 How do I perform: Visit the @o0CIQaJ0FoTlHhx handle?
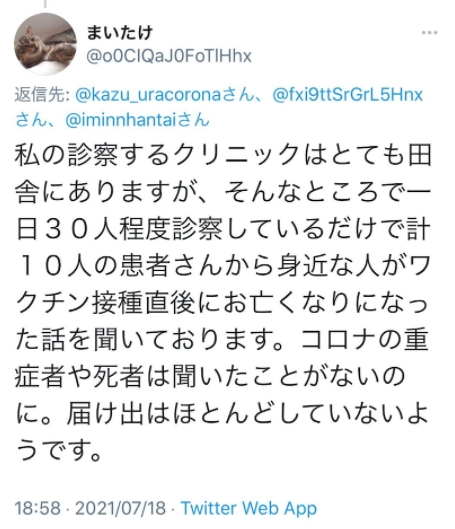pos(169,56)
